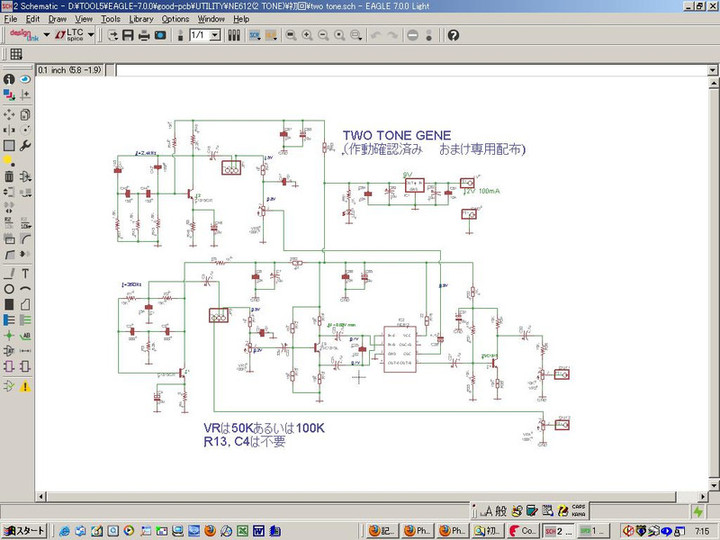Open the Grid settings icon

16,54
